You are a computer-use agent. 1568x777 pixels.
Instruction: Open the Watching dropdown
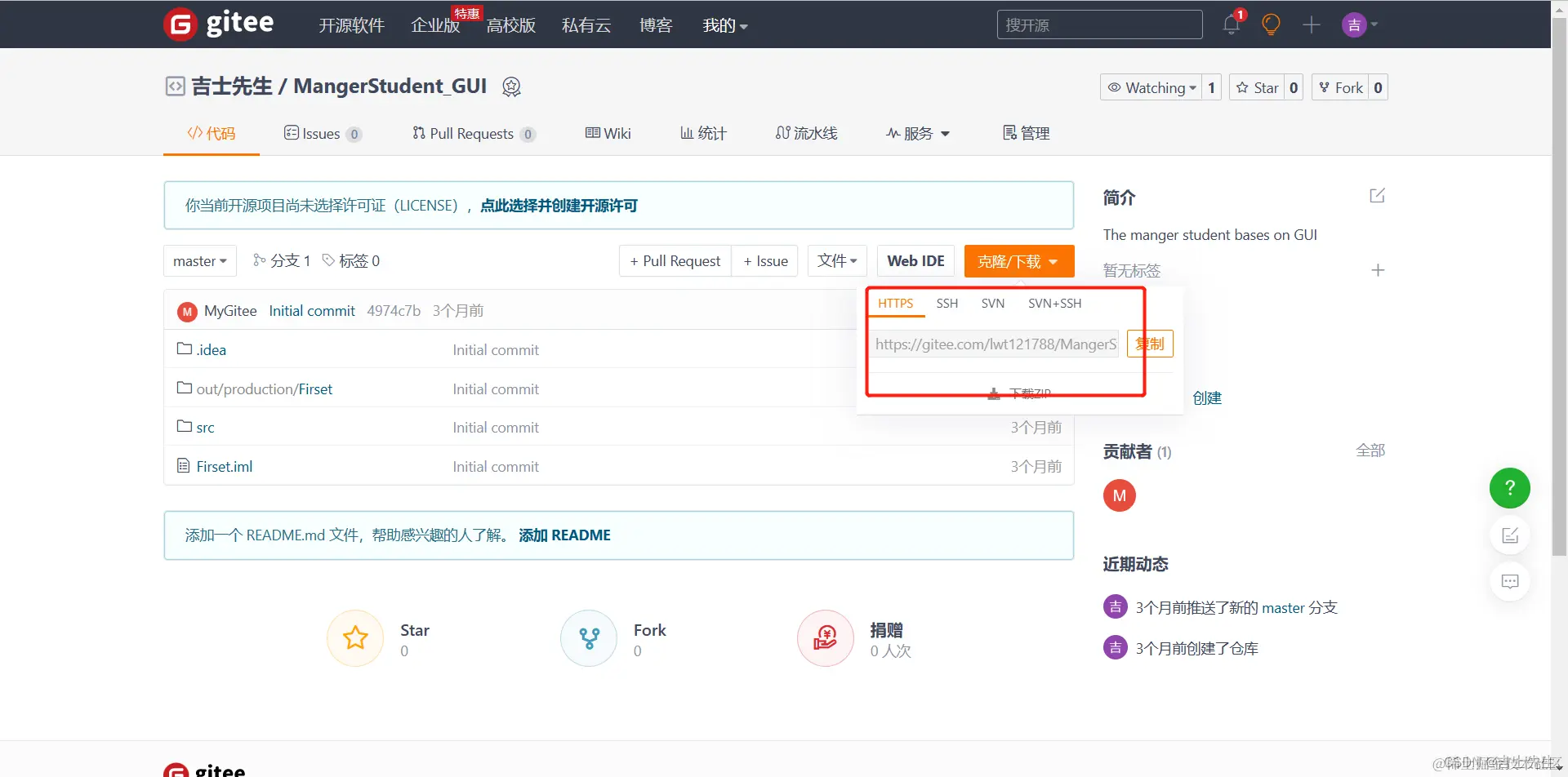coord(1151,87)
